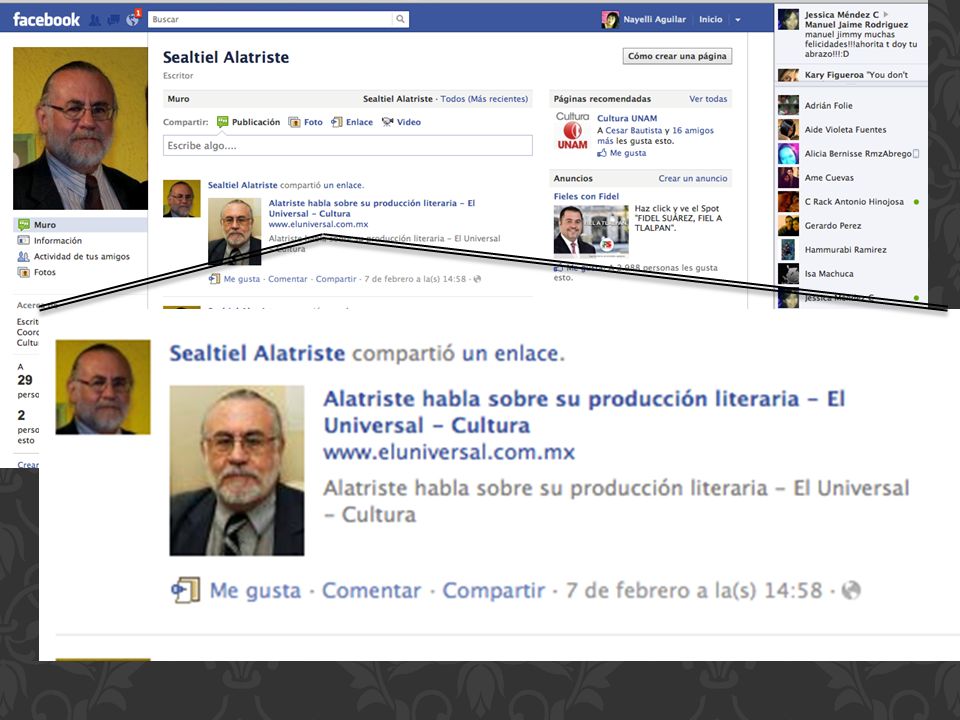This screenshot has width=960, height=720.
Task: Click Compartir under small wall post
Action: pos(336,279)
